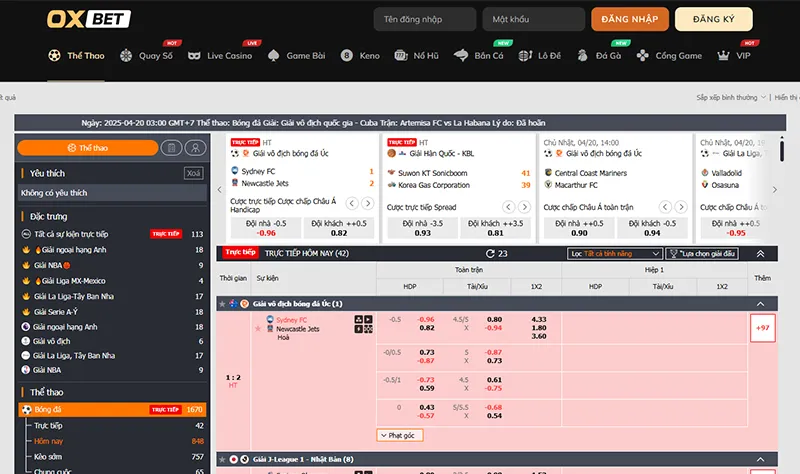The height and width of the screenshot is (474, 800).
Task: Select draw odds 3.60 in 1X2 column
Action: [538, 336]
